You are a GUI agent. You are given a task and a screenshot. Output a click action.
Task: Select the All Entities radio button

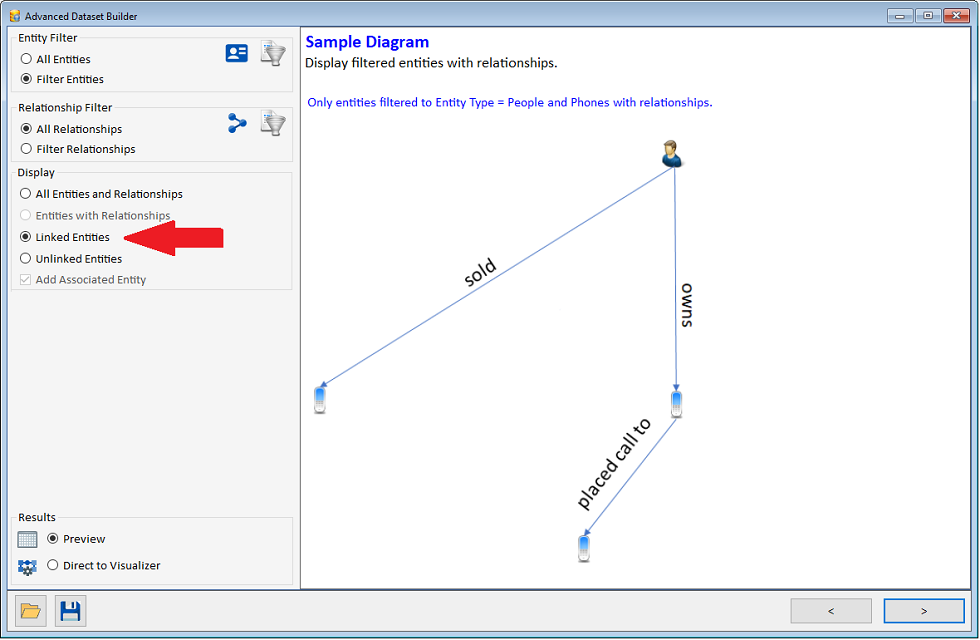pos(27,59)
